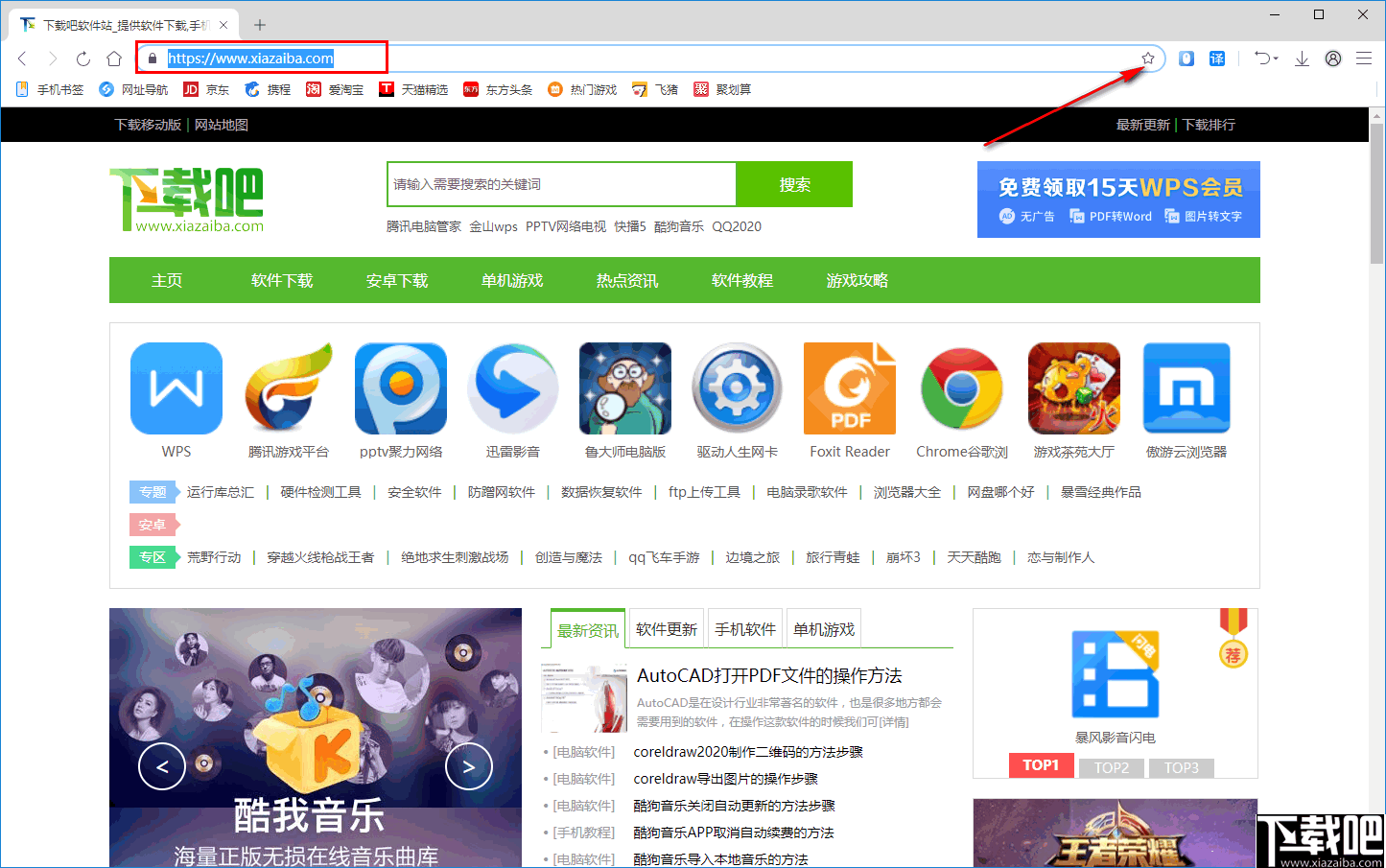Open 聚划算 bookmark
Viewport: 1386px width, 868px height.
[x=722, y=89]
